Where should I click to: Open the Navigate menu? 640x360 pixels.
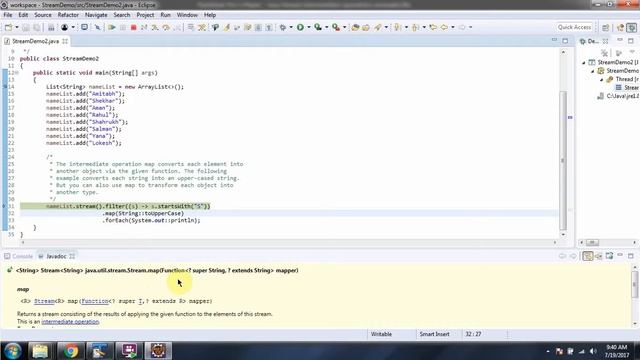96,15
